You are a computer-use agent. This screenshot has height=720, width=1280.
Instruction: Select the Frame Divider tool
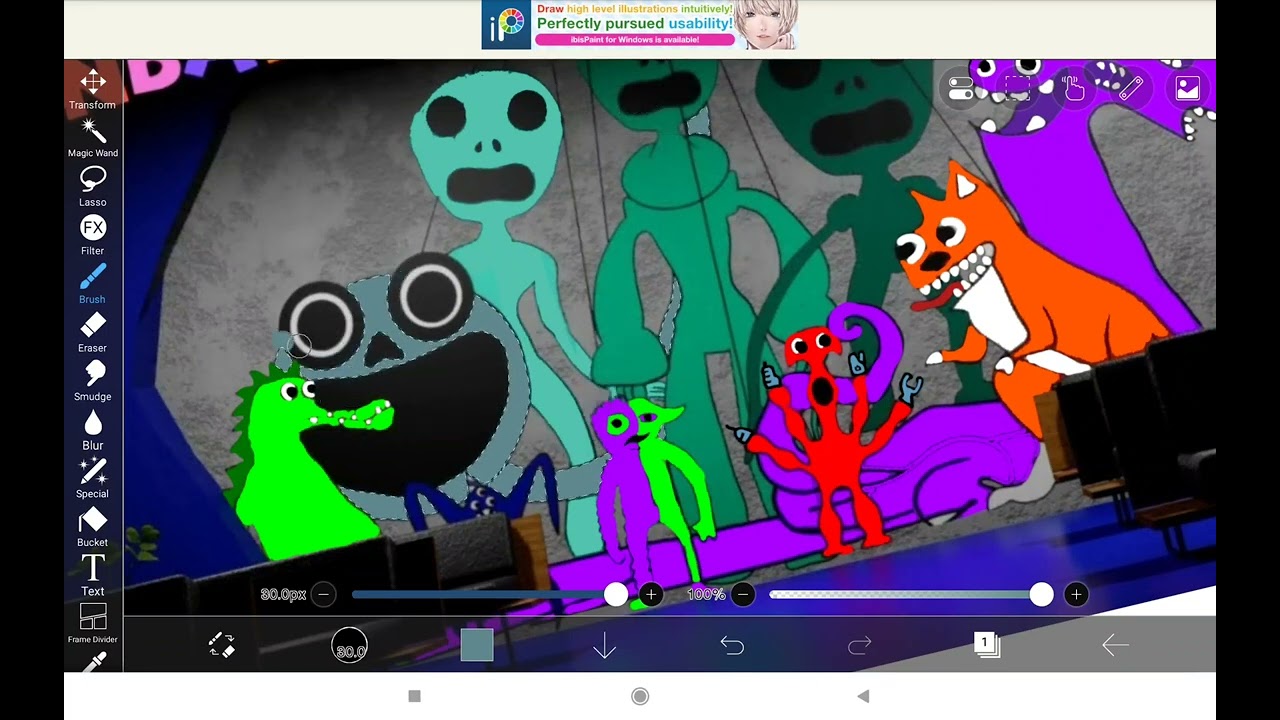[x=92, y=624]
